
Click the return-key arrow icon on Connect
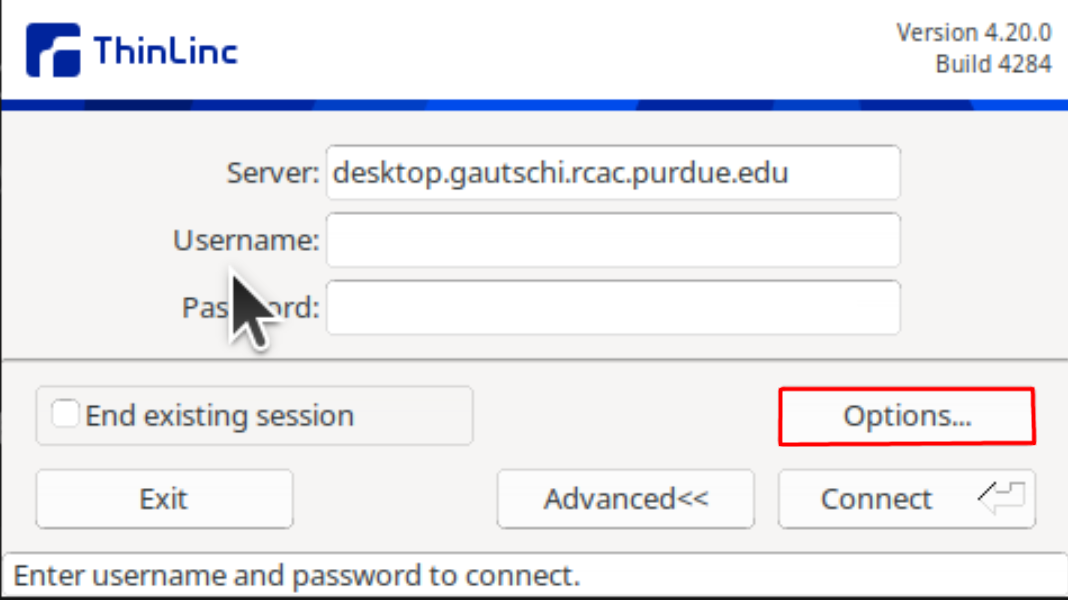pyautogui.click(x=1001, y=498)
